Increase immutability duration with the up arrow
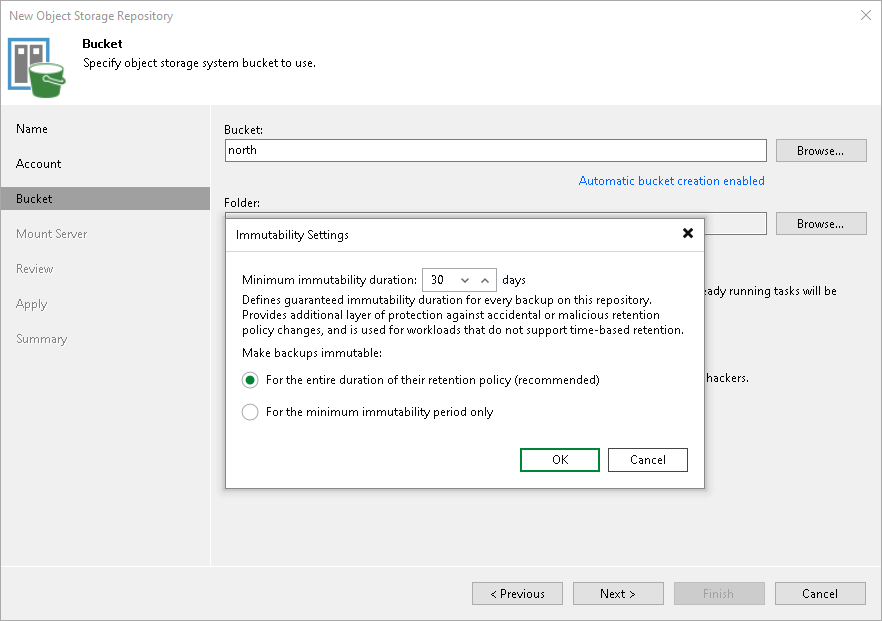Image resolution: width=882 pixels, height=621 pixels. point(485,280)
